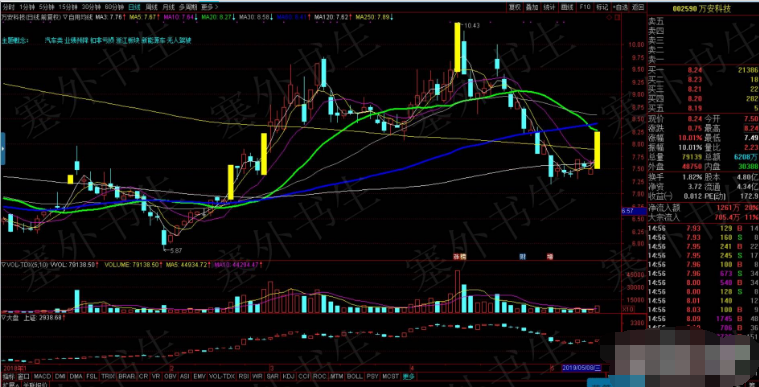
Task: Switch indicator to FSL
Action: (91, 376)
